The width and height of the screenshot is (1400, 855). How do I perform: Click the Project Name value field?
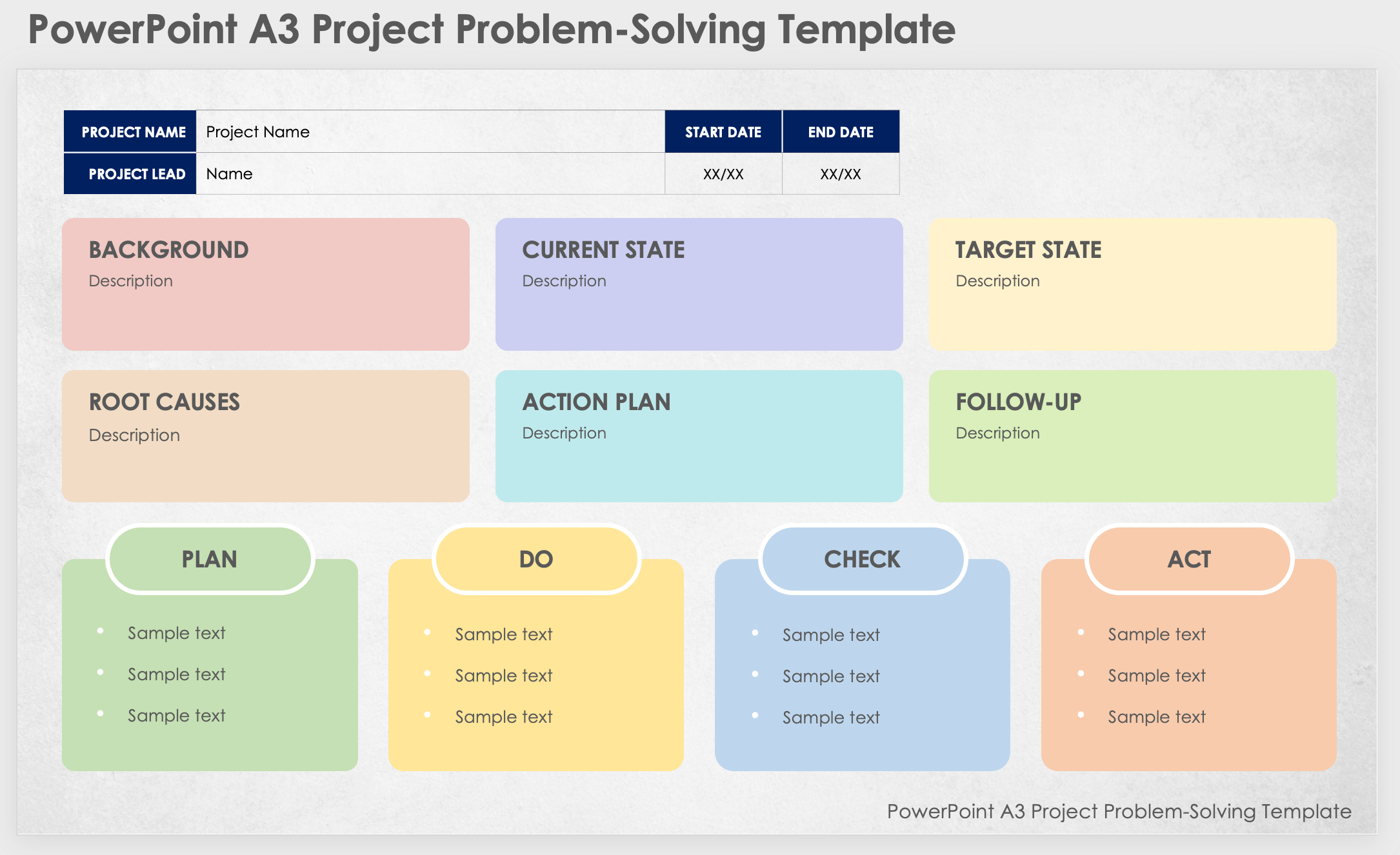(x=430, y=132)
